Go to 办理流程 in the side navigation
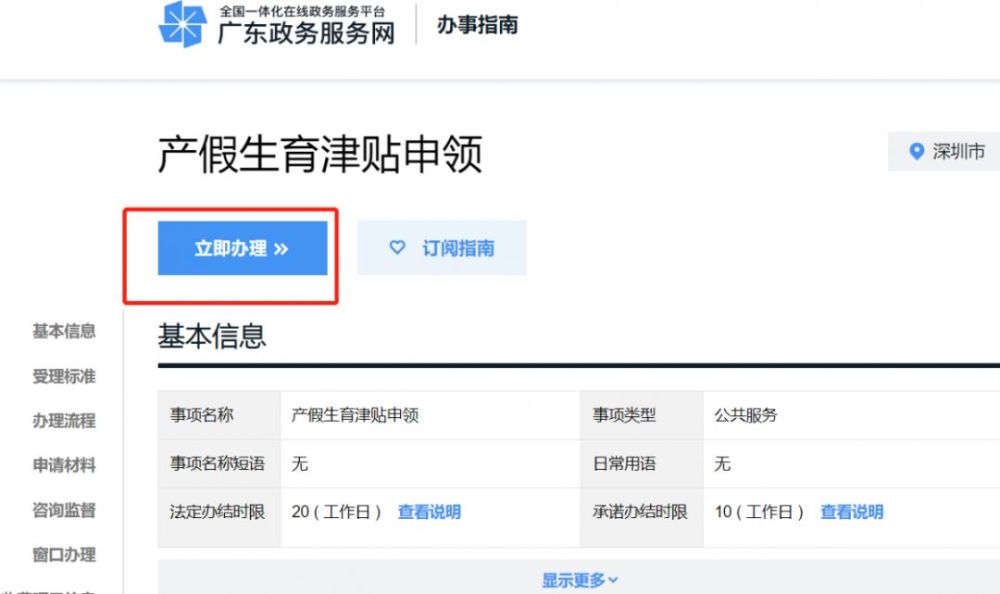The image size is (1000, 594). pyautogui.click(x=64, y=420)
